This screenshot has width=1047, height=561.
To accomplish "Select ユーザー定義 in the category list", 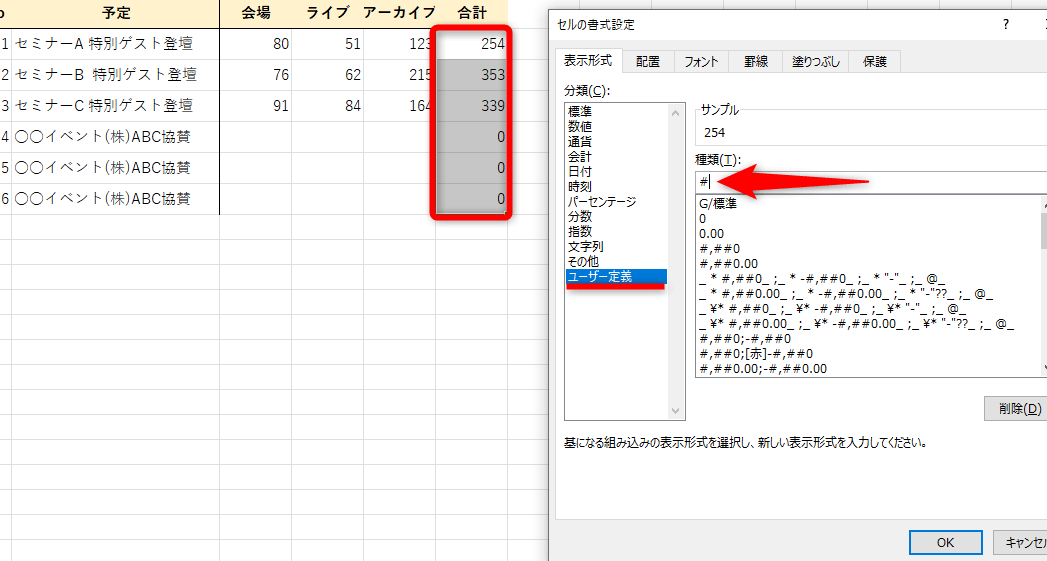I will (616, 276).
